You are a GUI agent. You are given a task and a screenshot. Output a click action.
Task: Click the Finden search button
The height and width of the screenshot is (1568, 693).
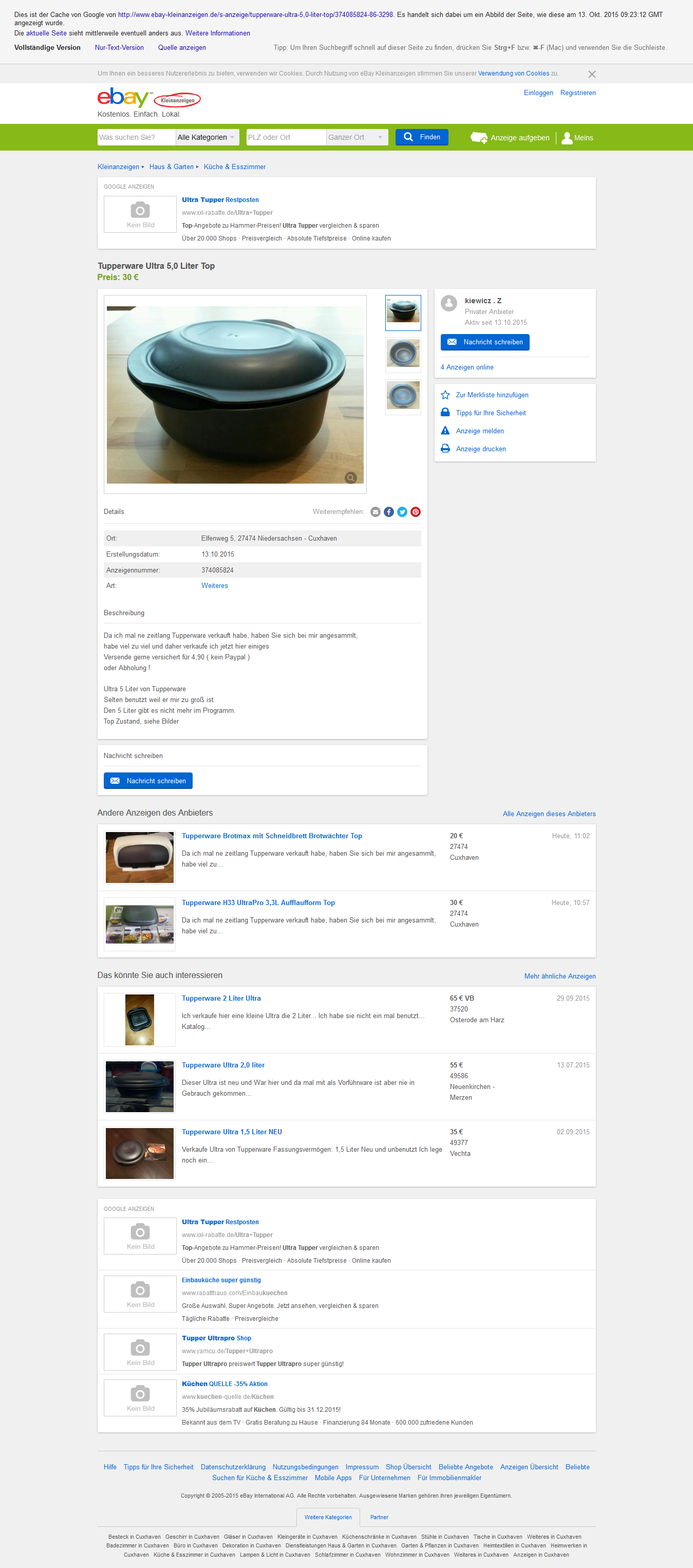(x=422, y=137)
